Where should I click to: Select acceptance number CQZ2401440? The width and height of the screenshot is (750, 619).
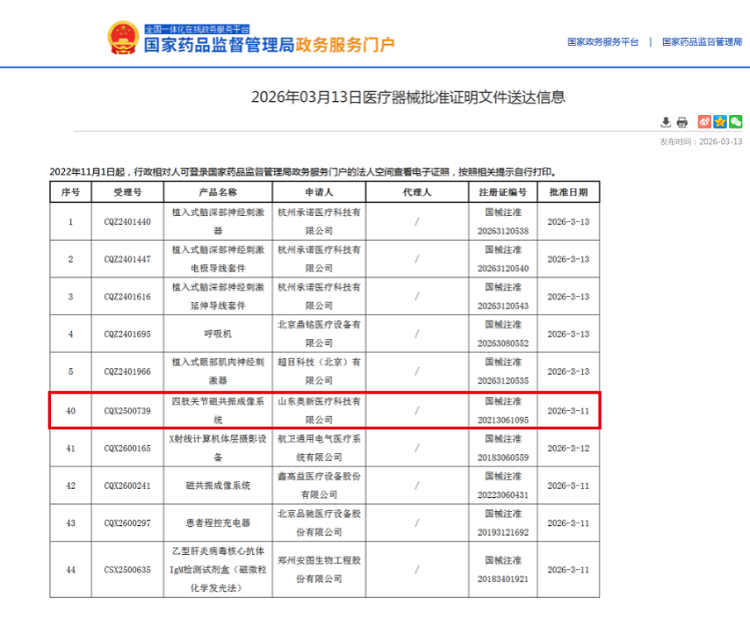click(x=128, y=221)
